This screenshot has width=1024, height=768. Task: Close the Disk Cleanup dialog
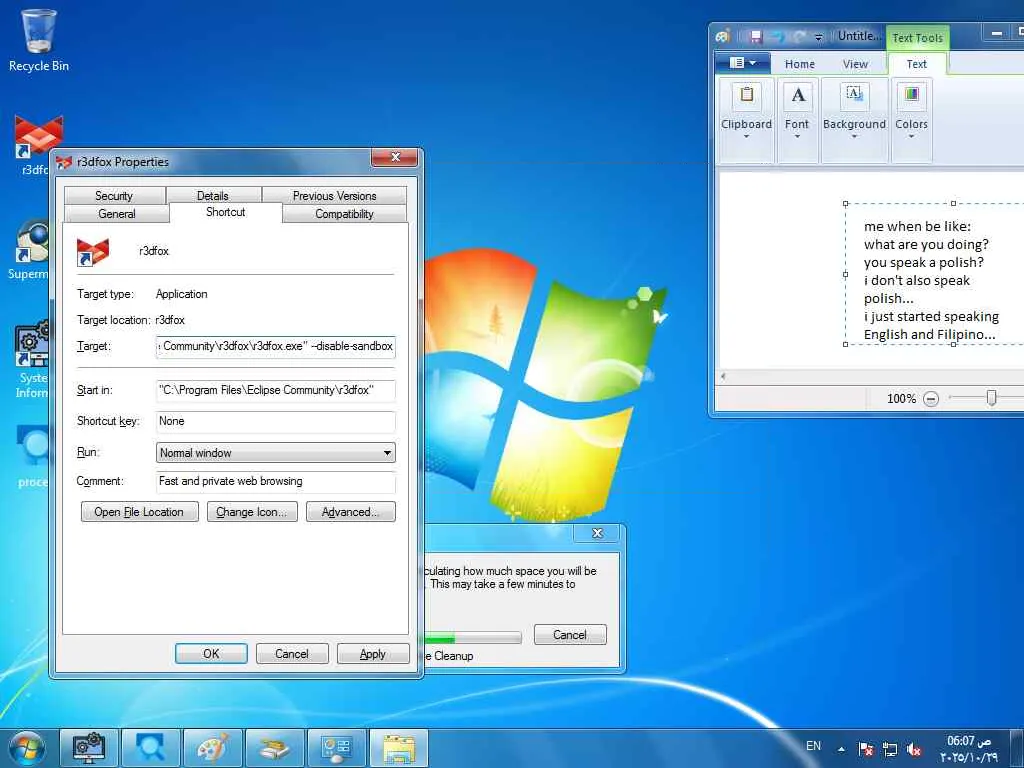point(597,534)
